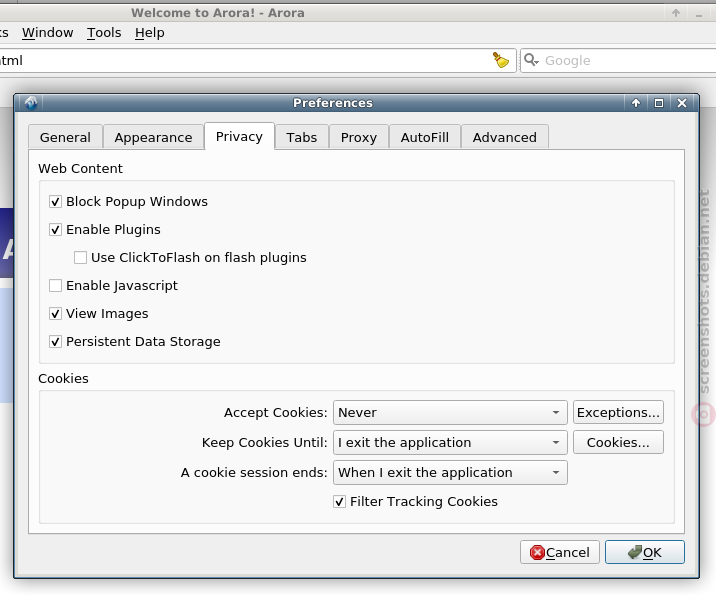Screen dimensions: 716x604
Task: Enable Use ClickToFlash on flash plugins
Action: click(80, 257)
